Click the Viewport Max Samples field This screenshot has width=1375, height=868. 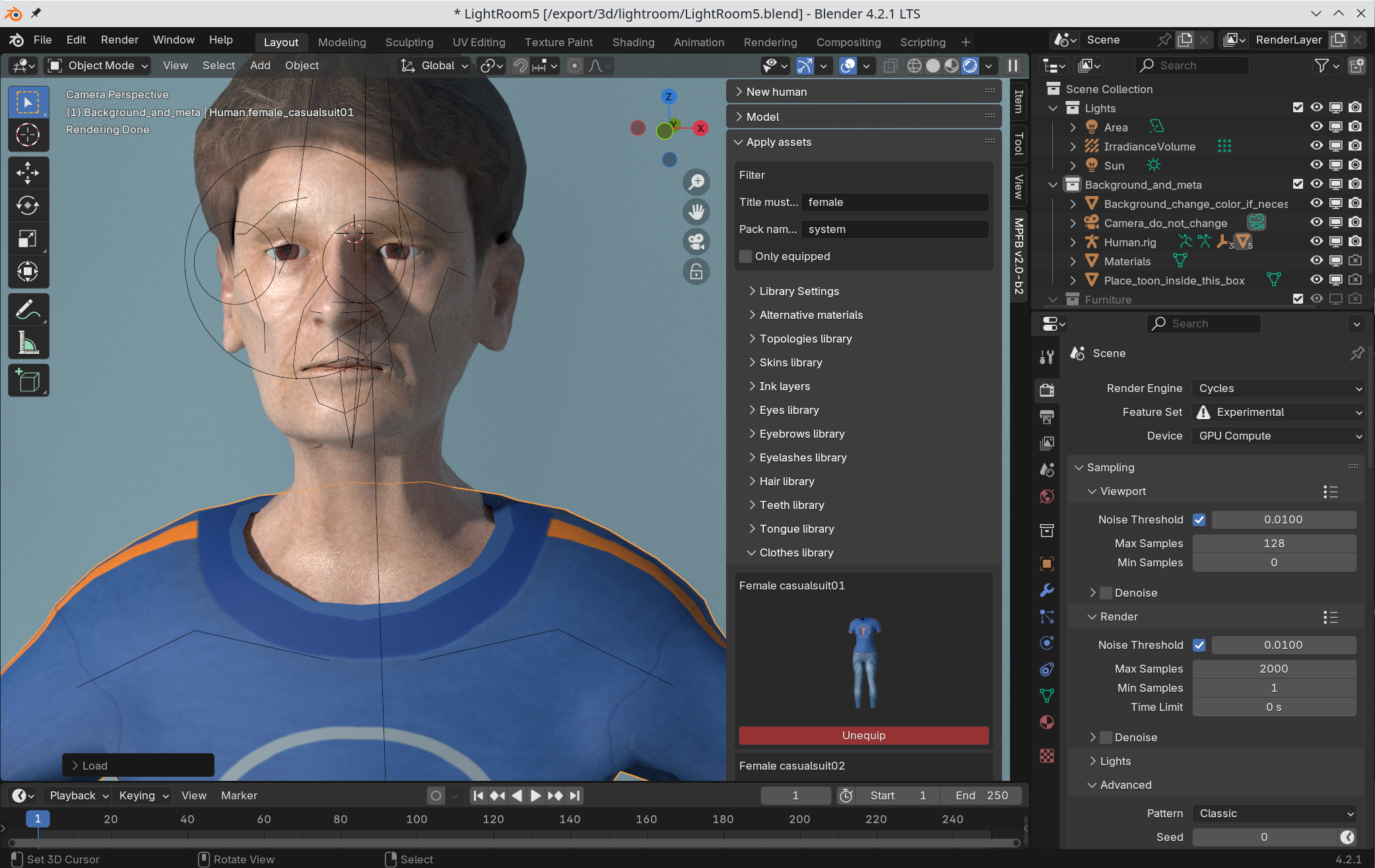click(1274, 543)
